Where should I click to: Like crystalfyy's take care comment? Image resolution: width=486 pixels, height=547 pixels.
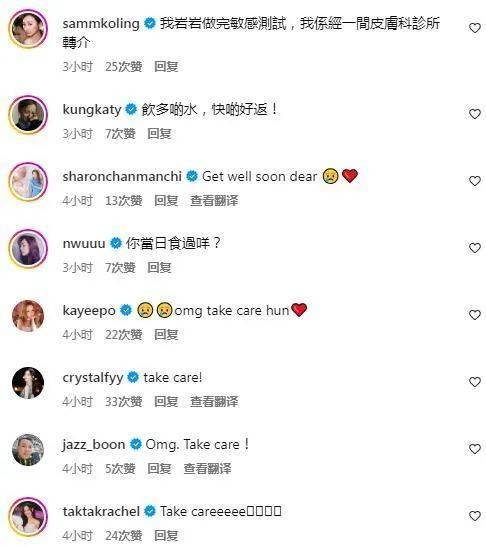click(474, 382)
